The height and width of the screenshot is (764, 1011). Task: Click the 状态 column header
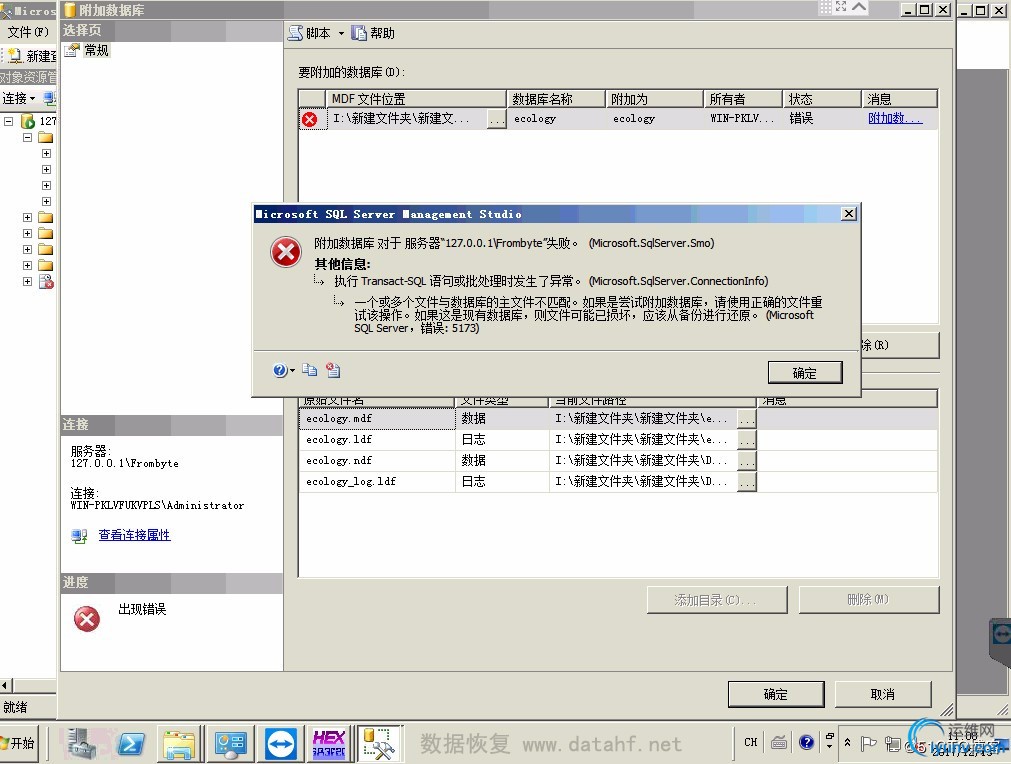(x=823, y=99)
